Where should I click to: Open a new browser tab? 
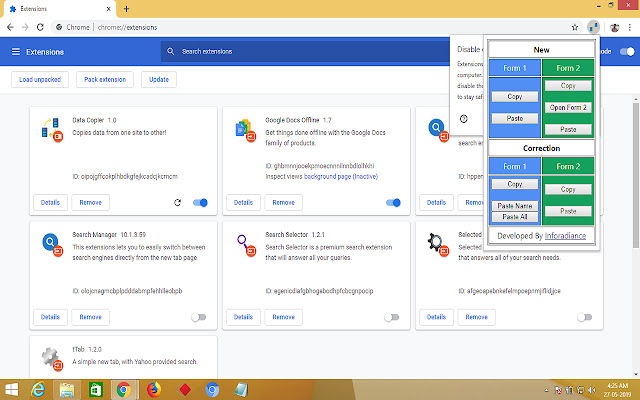(x=126, y=9)
